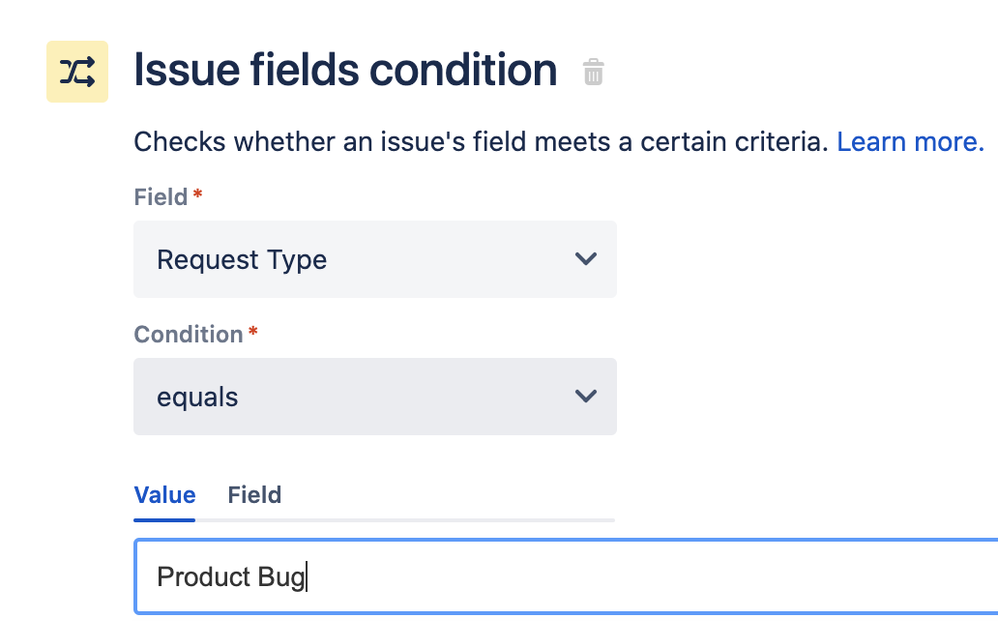Switch to the Value tab
The width and height of the screenshot is (998, 621).
pos(164,495)
